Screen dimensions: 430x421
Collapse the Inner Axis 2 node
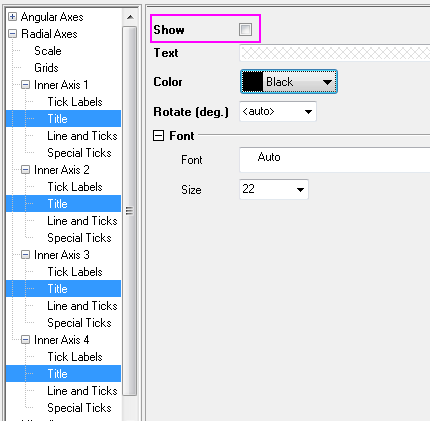click(25, 170)
